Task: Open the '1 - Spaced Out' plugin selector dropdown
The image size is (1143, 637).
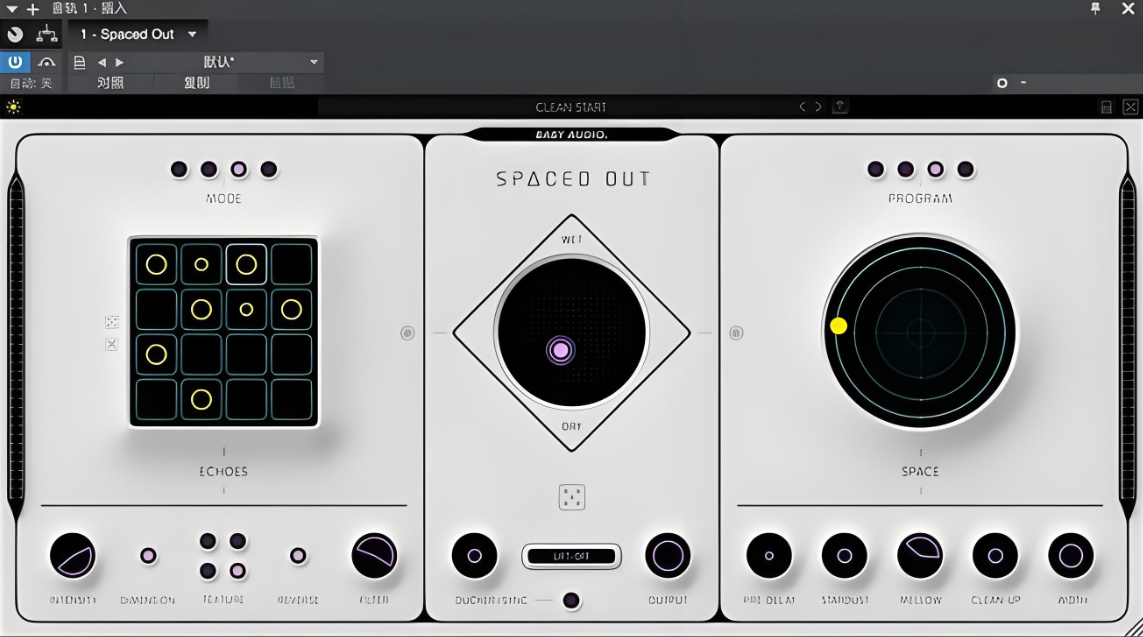Action: [139, 34]
